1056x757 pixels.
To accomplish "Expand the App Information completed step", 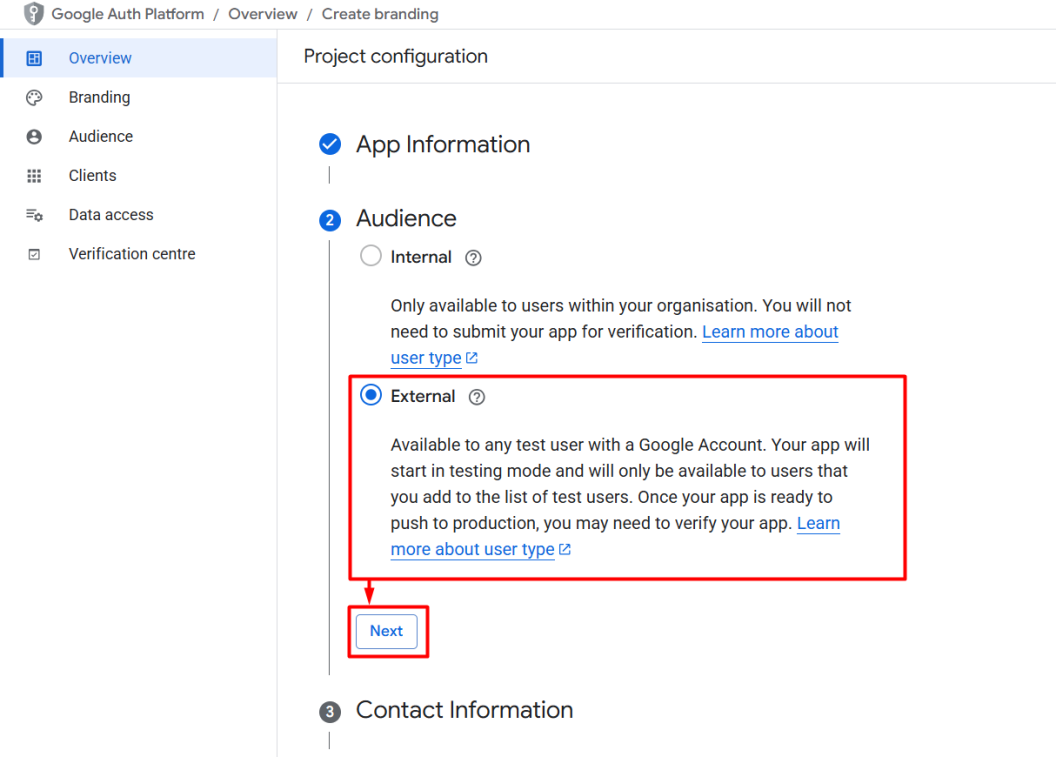I will pyautogui.click(x=442, y=144).
